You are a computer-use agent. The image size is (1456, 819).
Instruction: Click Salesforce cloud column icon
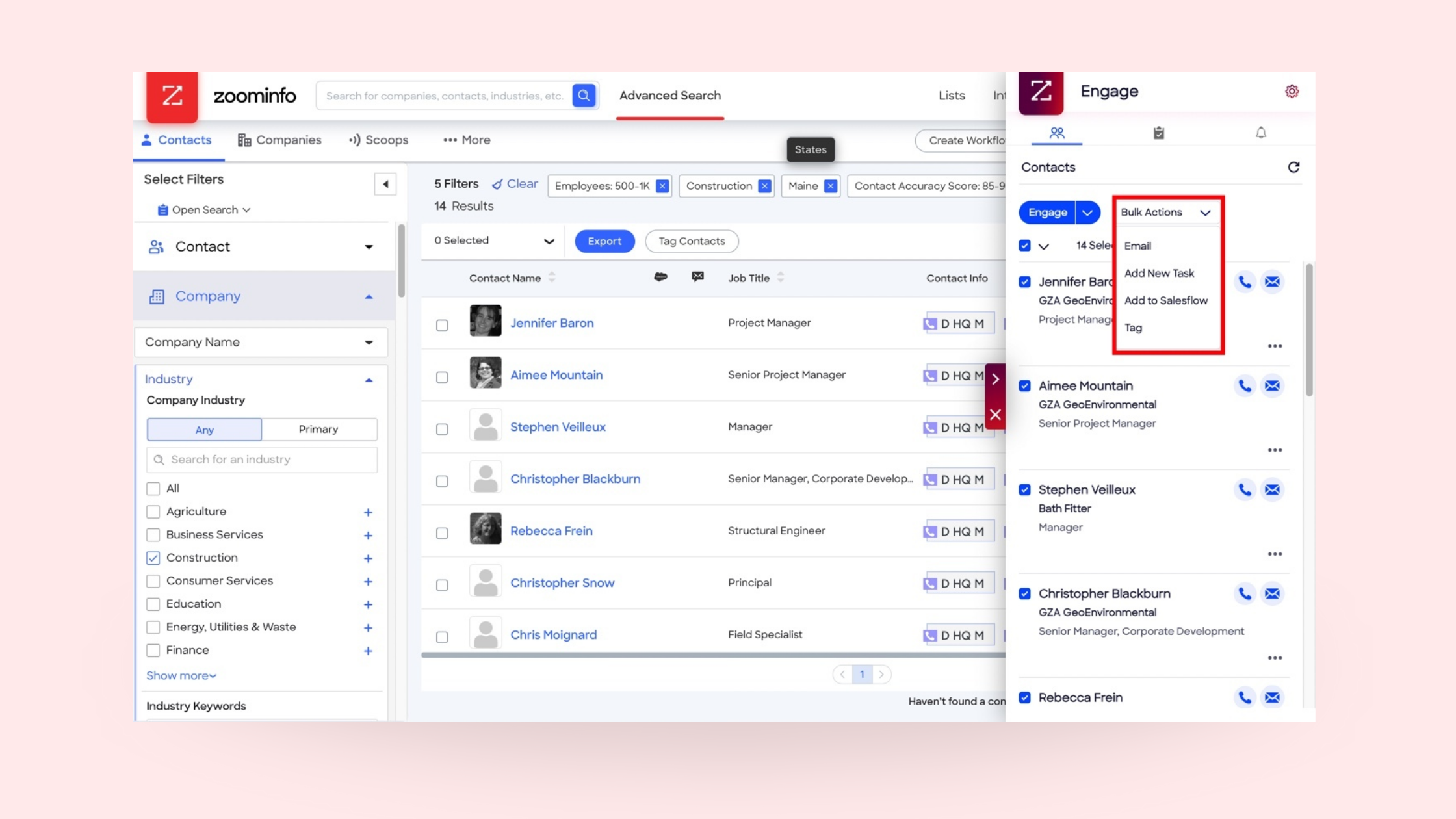[660, 278]
